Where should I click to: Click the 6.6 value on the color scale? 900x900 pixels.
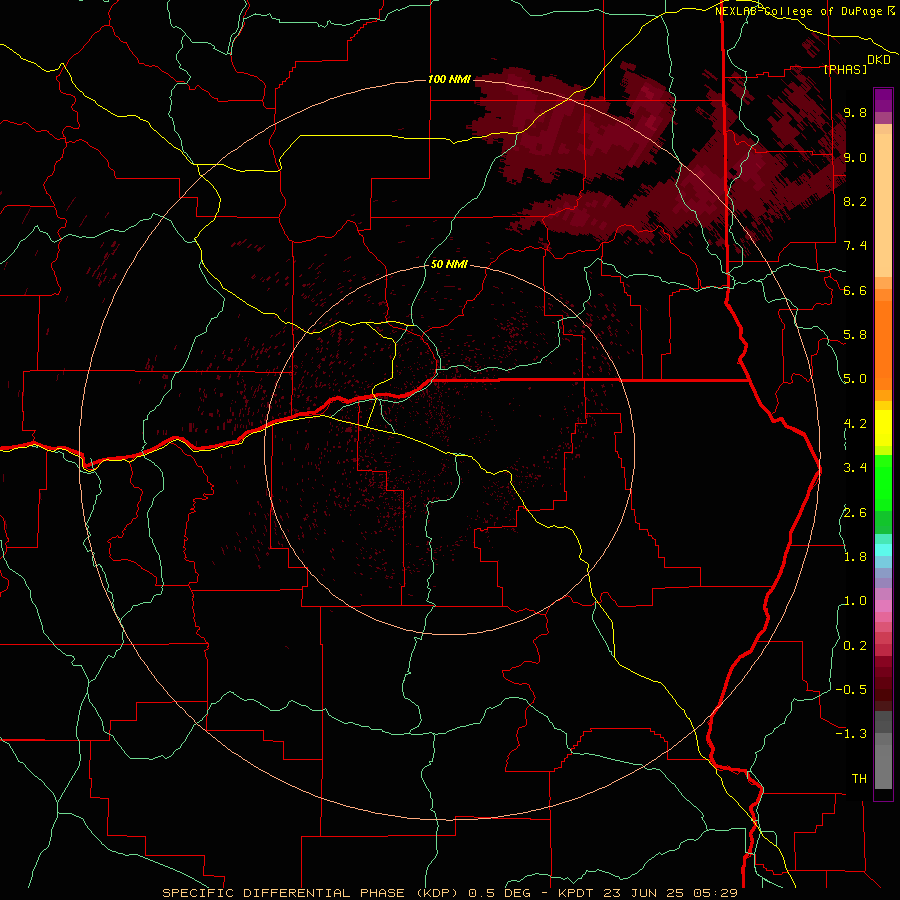pyautogui.click(x=855, y=290)
